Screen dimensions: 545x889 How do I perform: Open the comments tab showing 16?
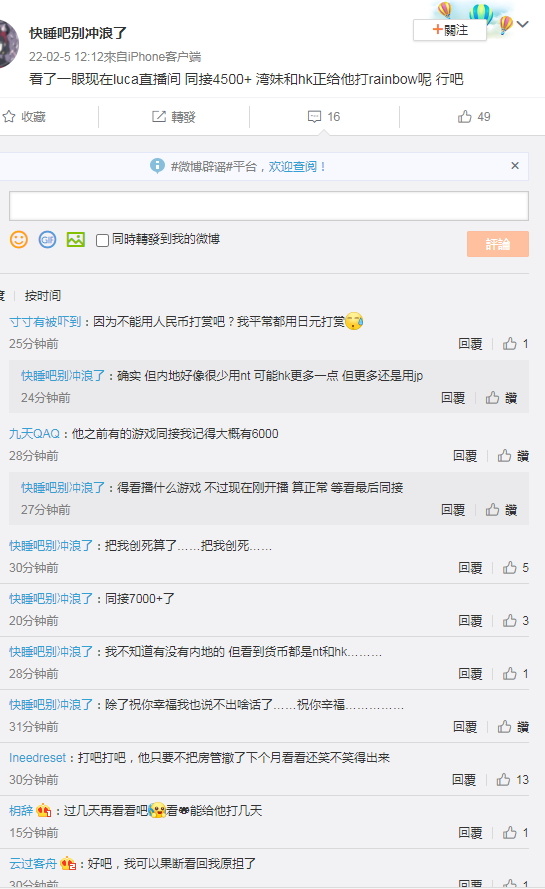(324, 117)
